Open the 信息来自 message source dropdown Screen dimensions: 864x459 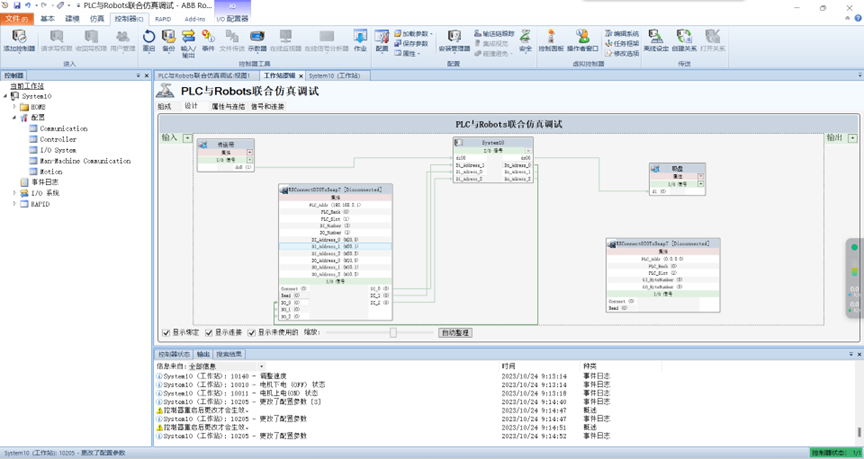tap(262, 366)
